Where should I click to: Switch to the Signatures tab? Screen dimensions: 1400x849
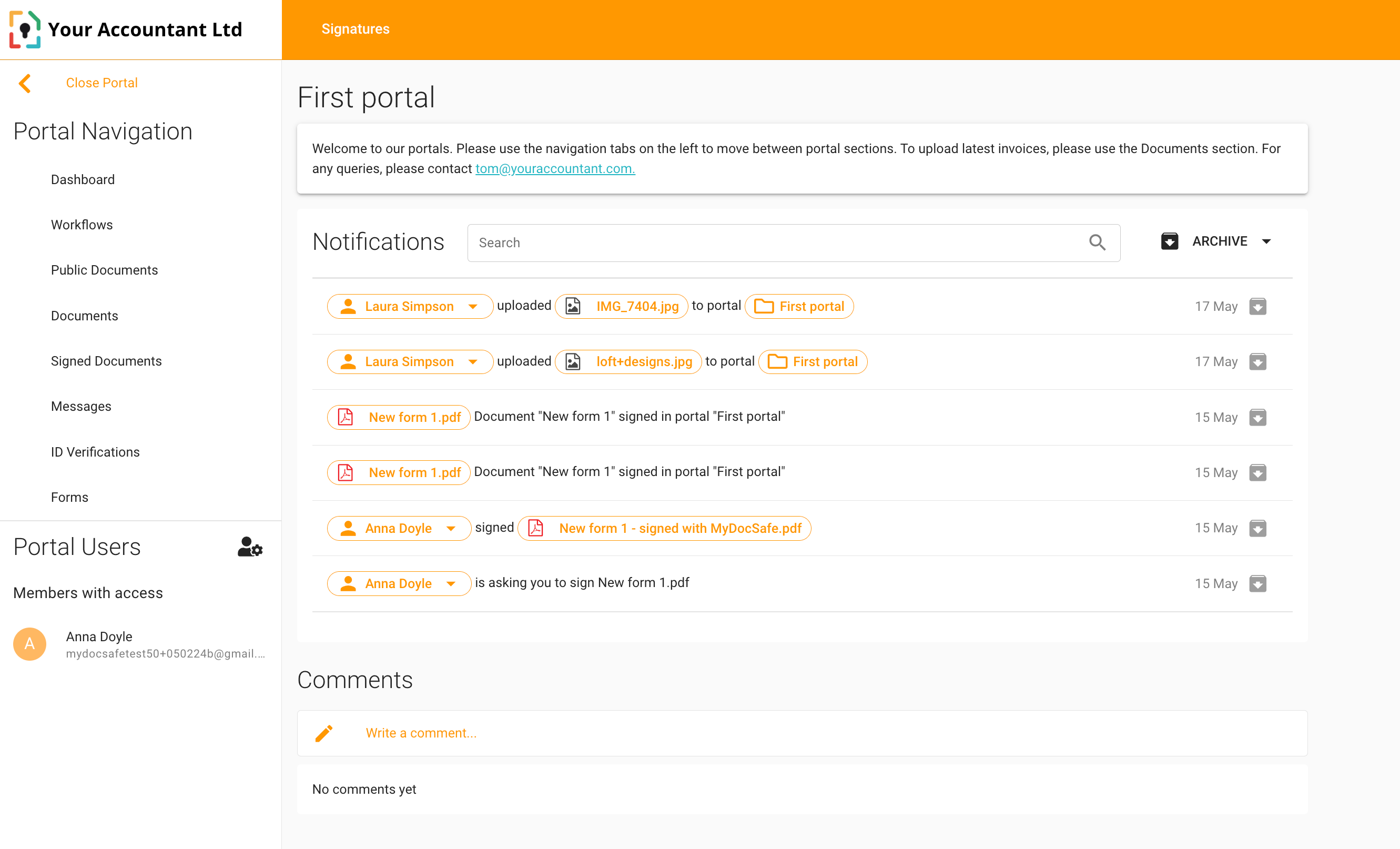[x=356, y=28]
